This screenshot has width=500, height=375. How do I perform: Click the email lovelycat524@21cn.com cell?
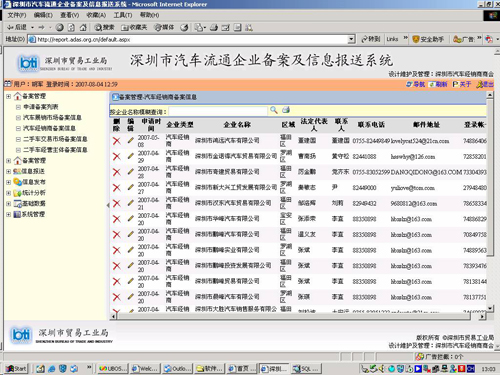420,141
